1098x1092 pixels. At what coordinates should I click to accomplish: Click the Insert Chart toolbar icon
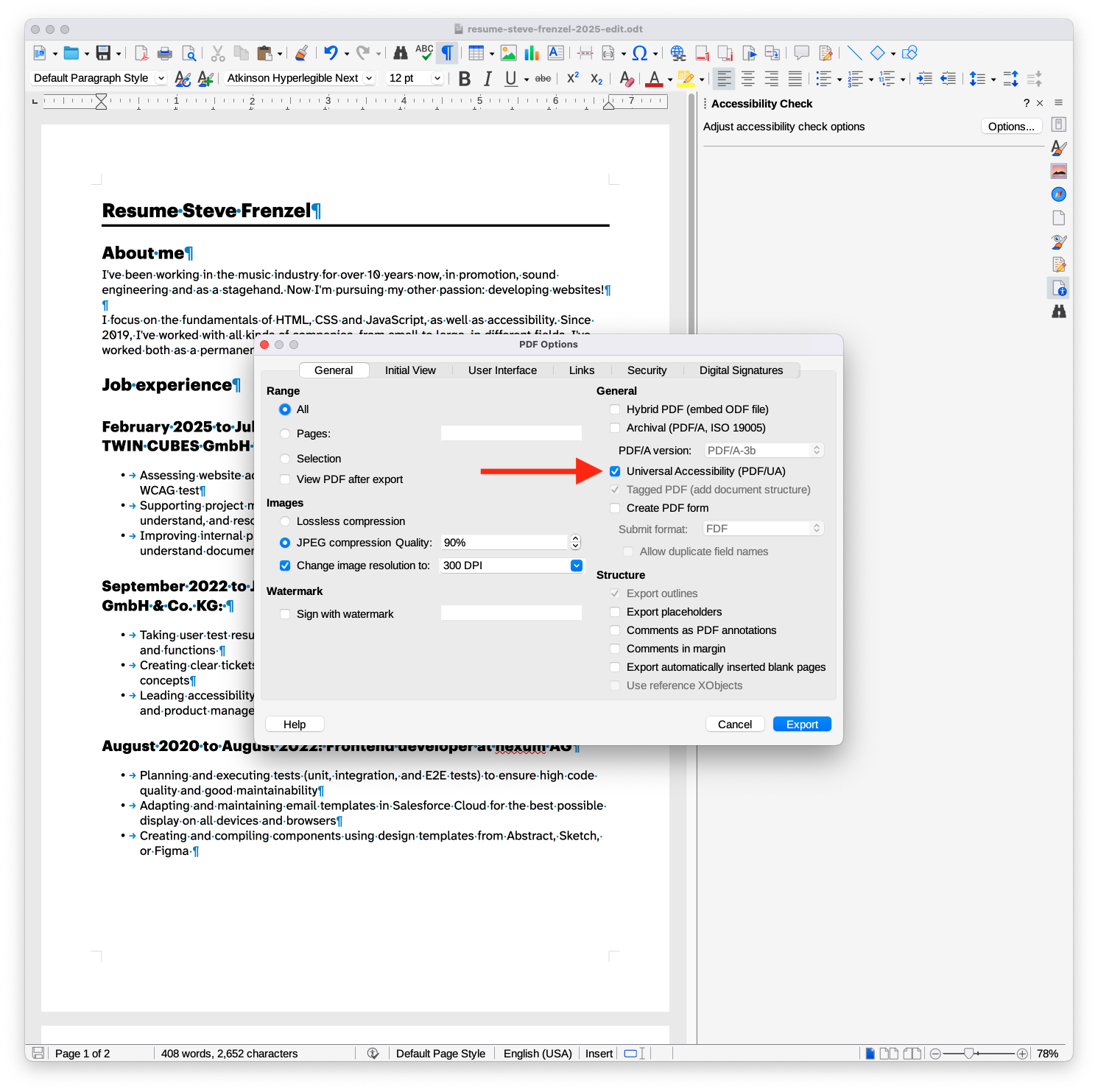532,53
